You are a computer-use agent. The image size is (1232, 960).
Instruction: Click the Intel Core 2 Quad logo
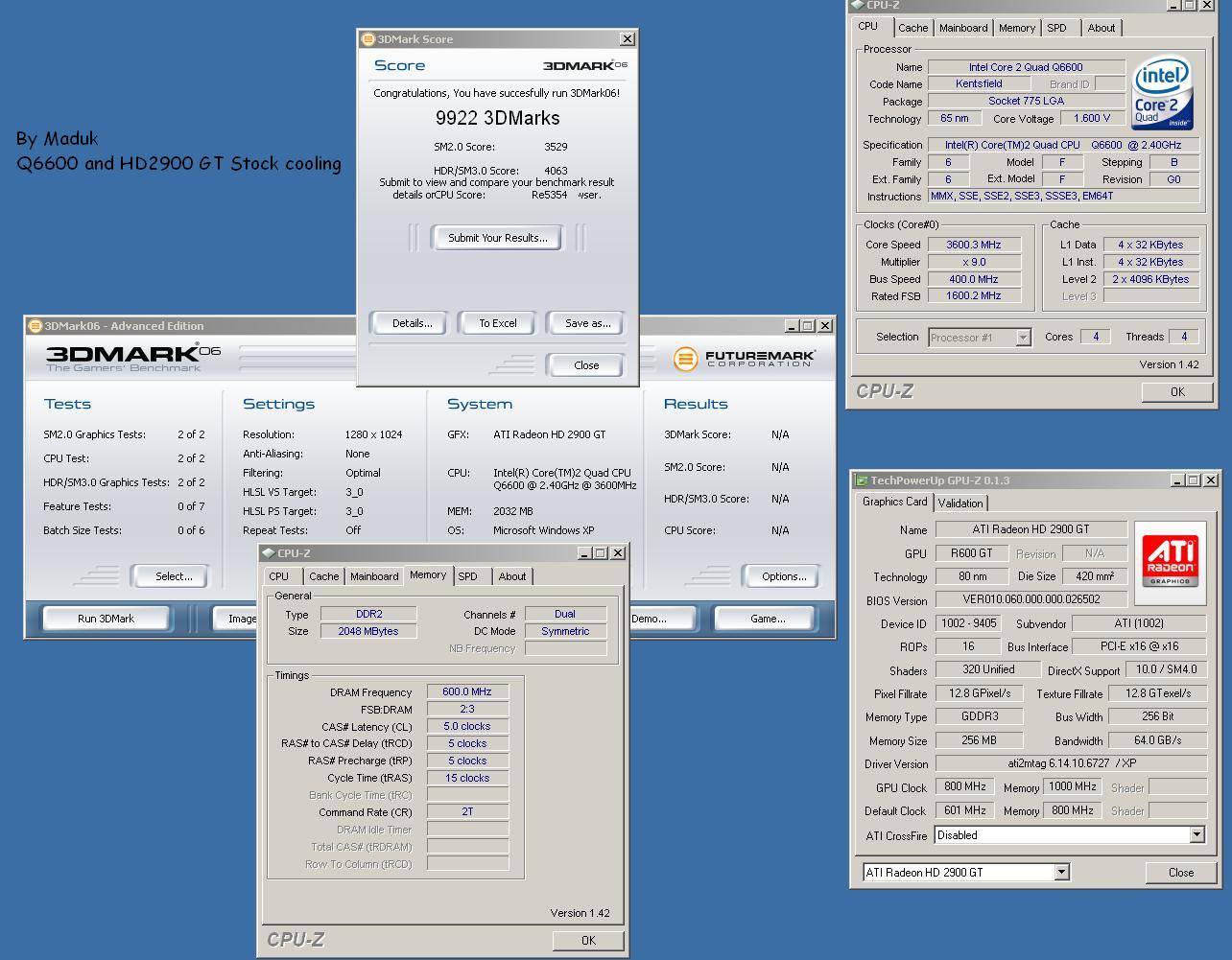pyautogui.click(x=1162, y=93)
